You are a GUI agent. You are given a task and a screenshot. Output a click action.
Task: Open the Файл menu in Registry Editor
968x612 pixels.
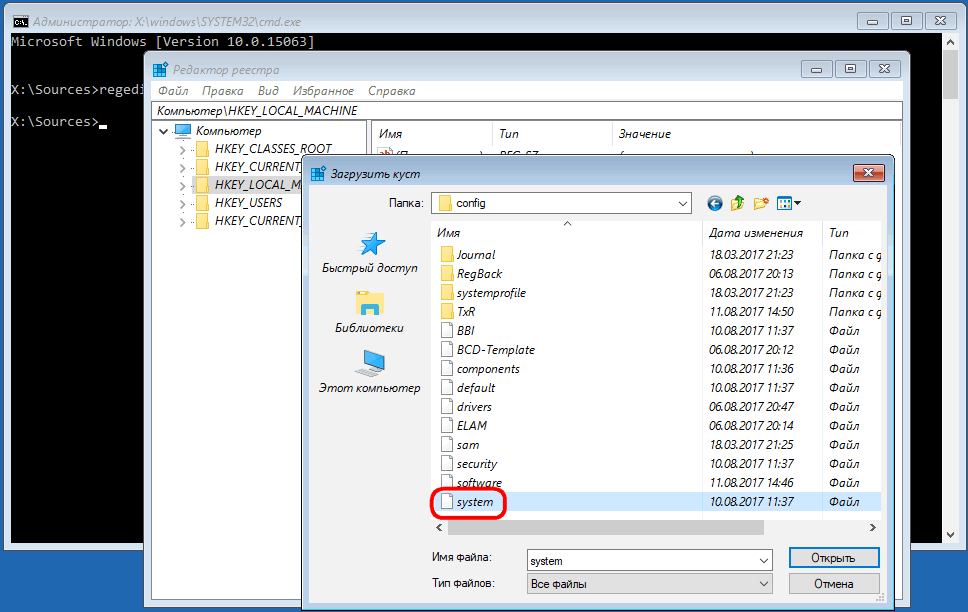(173, 91)
